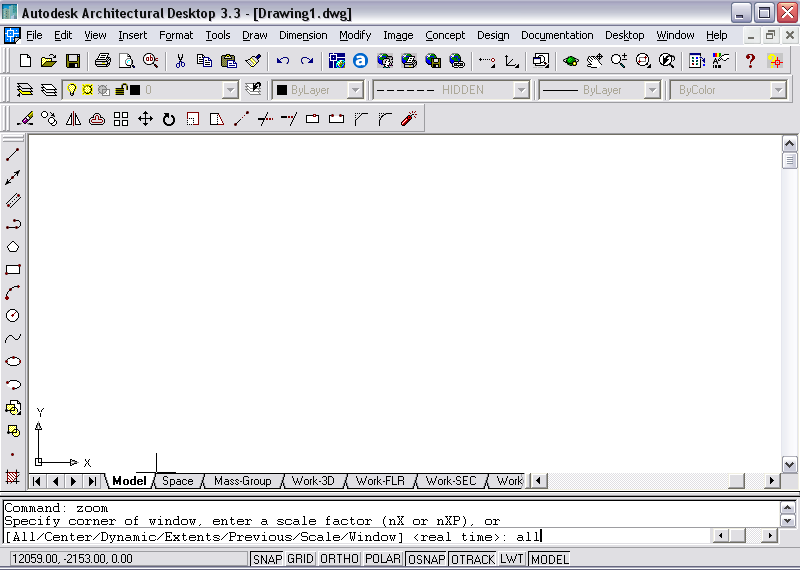Image resolution: width=800 pixels, height=570 pixels.
Task: Click the Paste clipboard icon
Action: coord(229,61)
